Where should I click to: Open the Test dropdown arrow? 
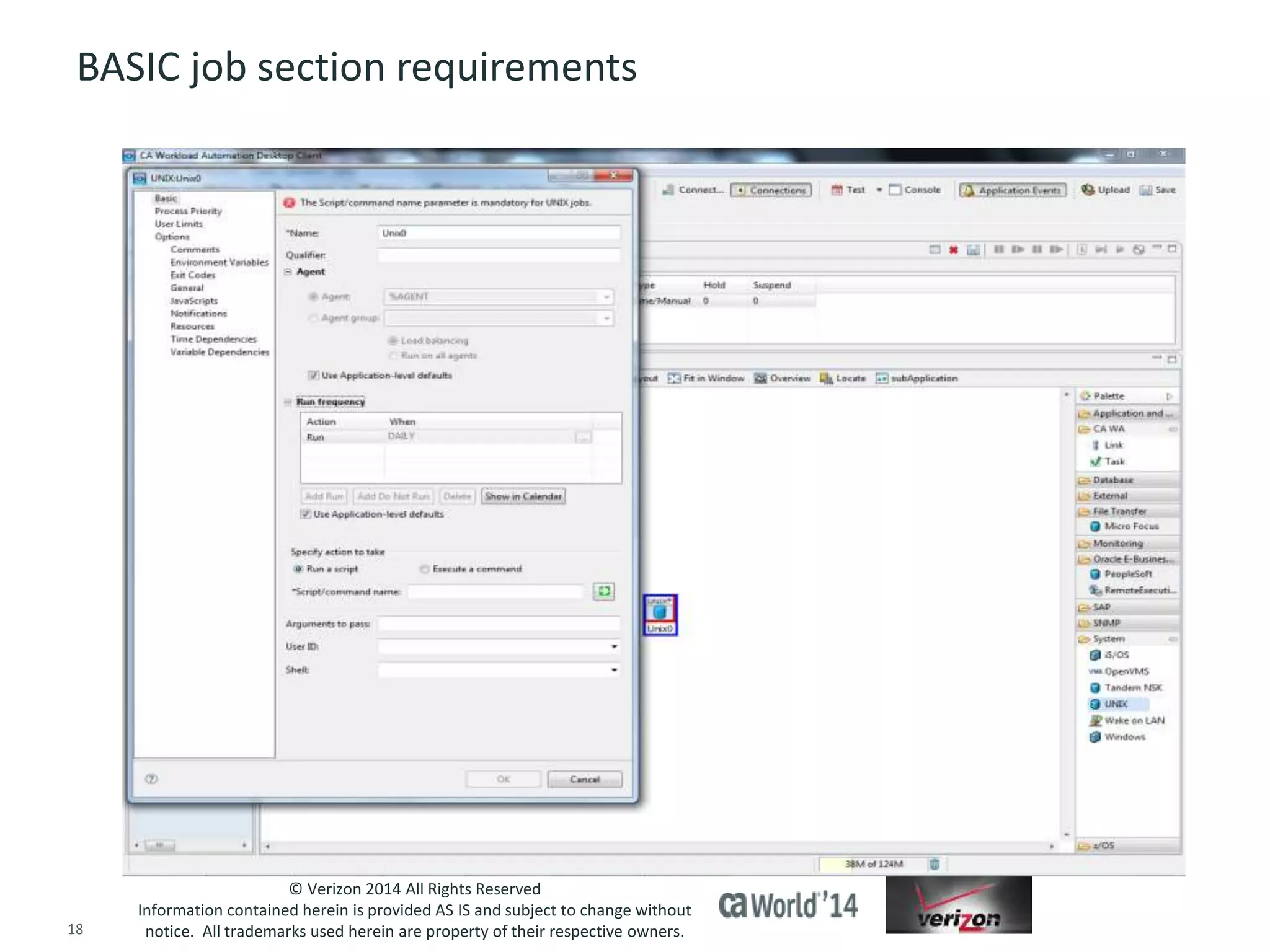pyautogui.click(x=879, y=190)
